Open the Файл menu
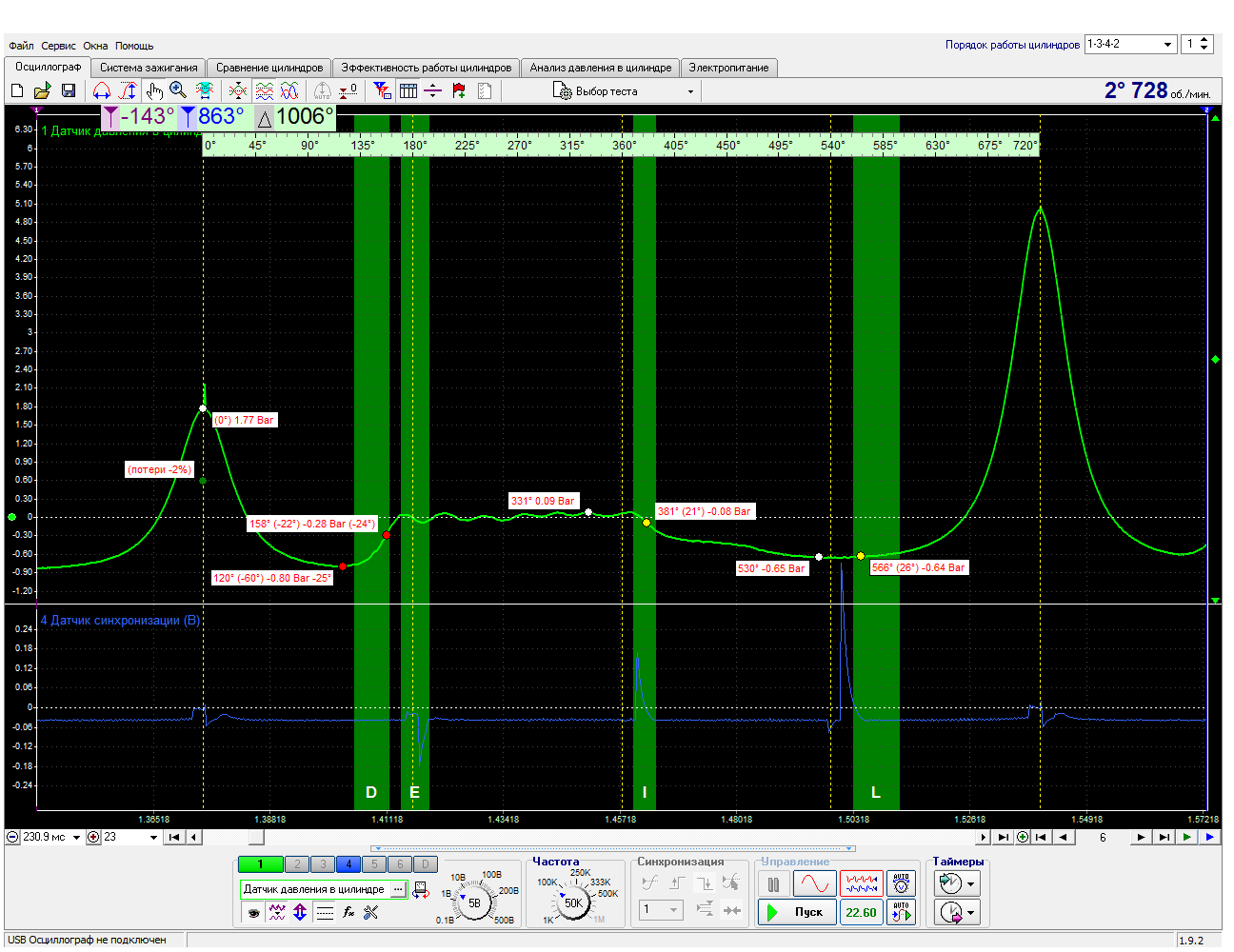Screen dimensions: 1234x952 [21, 46]
